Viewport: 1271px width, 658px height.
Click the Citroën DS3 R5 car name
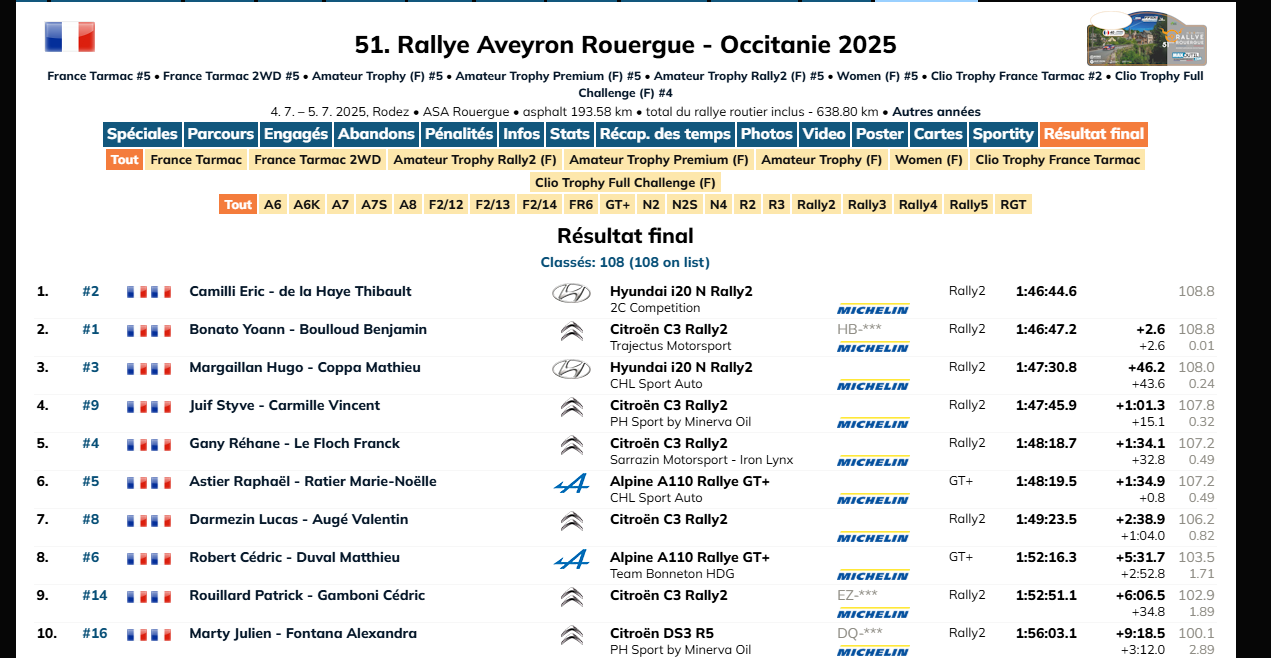662,634
